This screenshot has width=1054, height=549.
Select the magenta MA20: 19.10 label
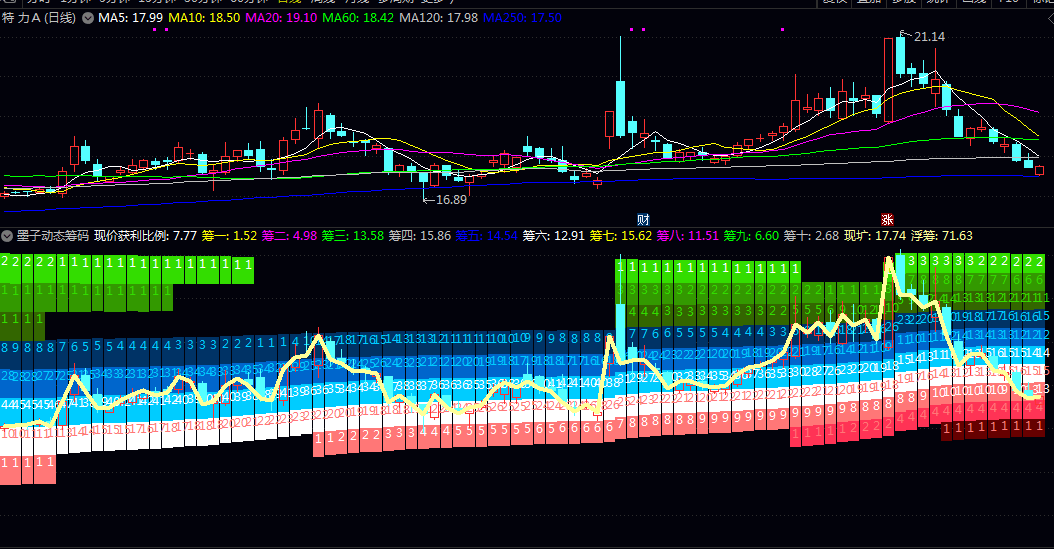click(281, 17)
